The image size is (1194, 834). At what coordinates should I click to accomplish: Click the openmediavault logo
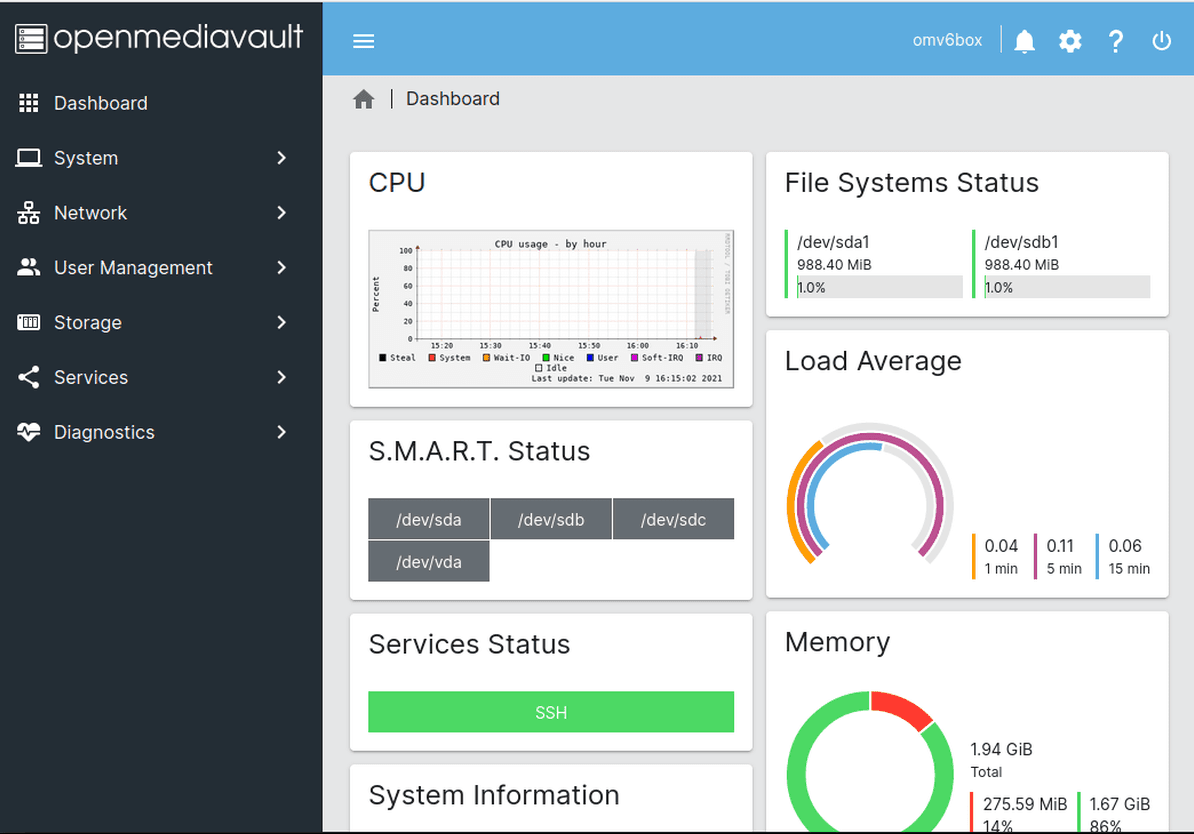[x=159, y=38]
